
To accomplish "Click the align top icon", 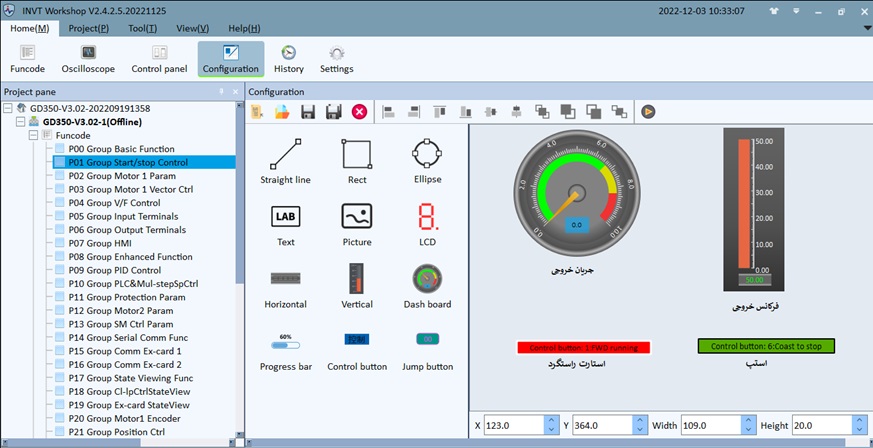I will (x=439, y=112).
